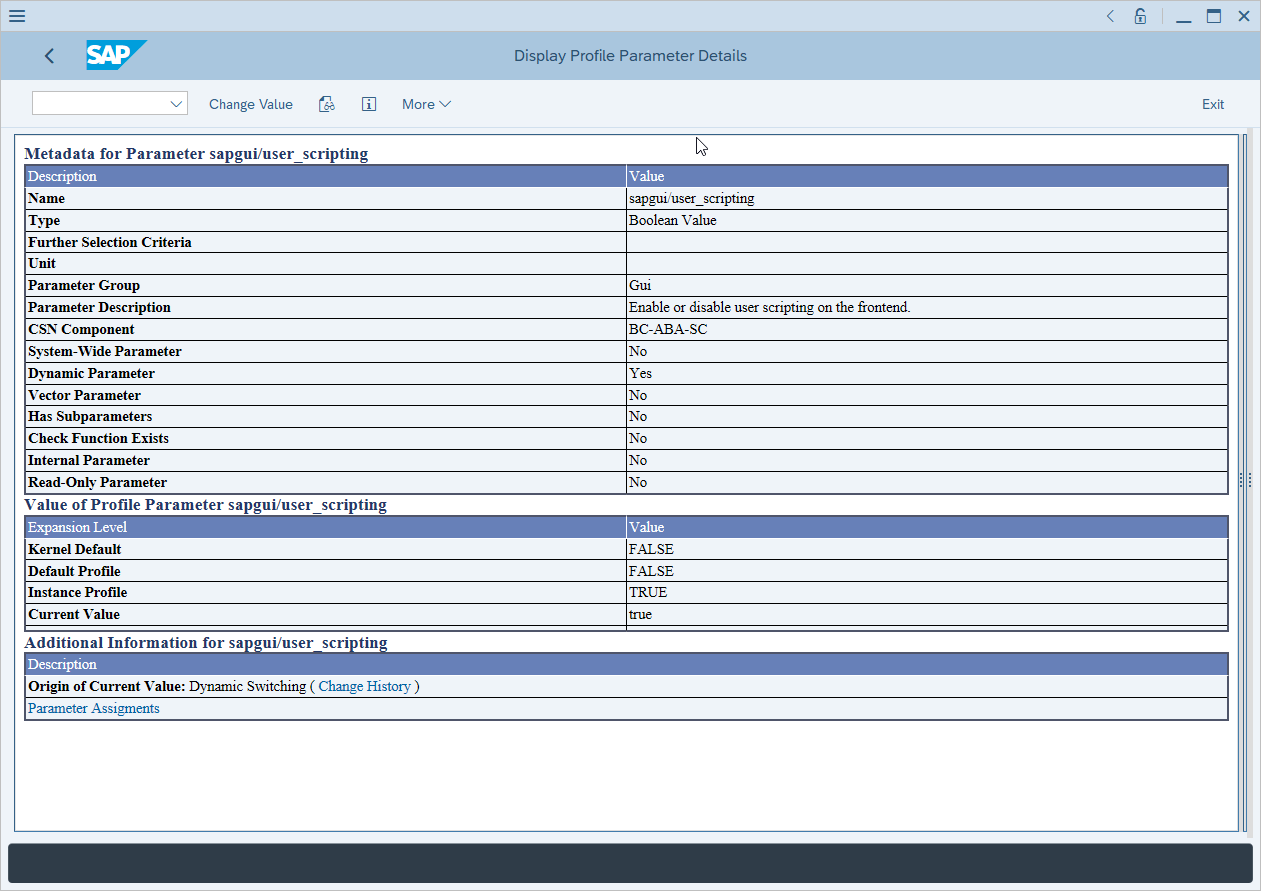1261x891 pixels.
Task: Click the back arrow beside the SAP logo
Action: [49, 56]
